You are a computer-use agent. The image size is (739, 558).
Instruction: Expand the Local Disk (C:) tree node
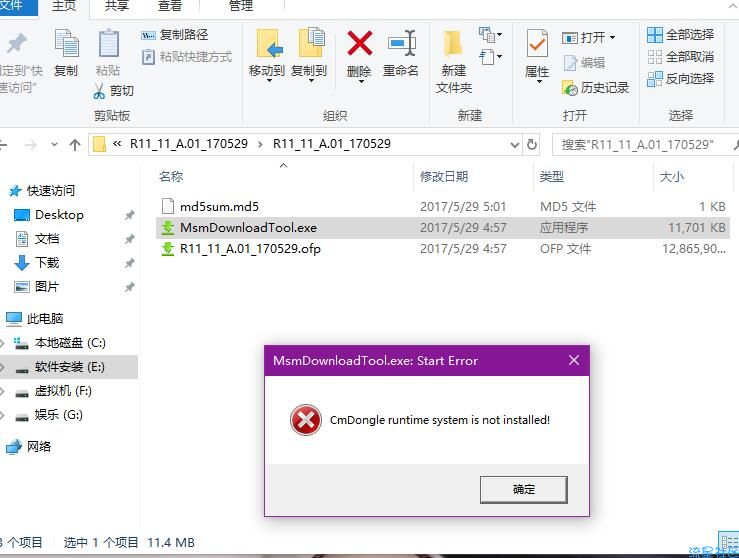point(2,343)
